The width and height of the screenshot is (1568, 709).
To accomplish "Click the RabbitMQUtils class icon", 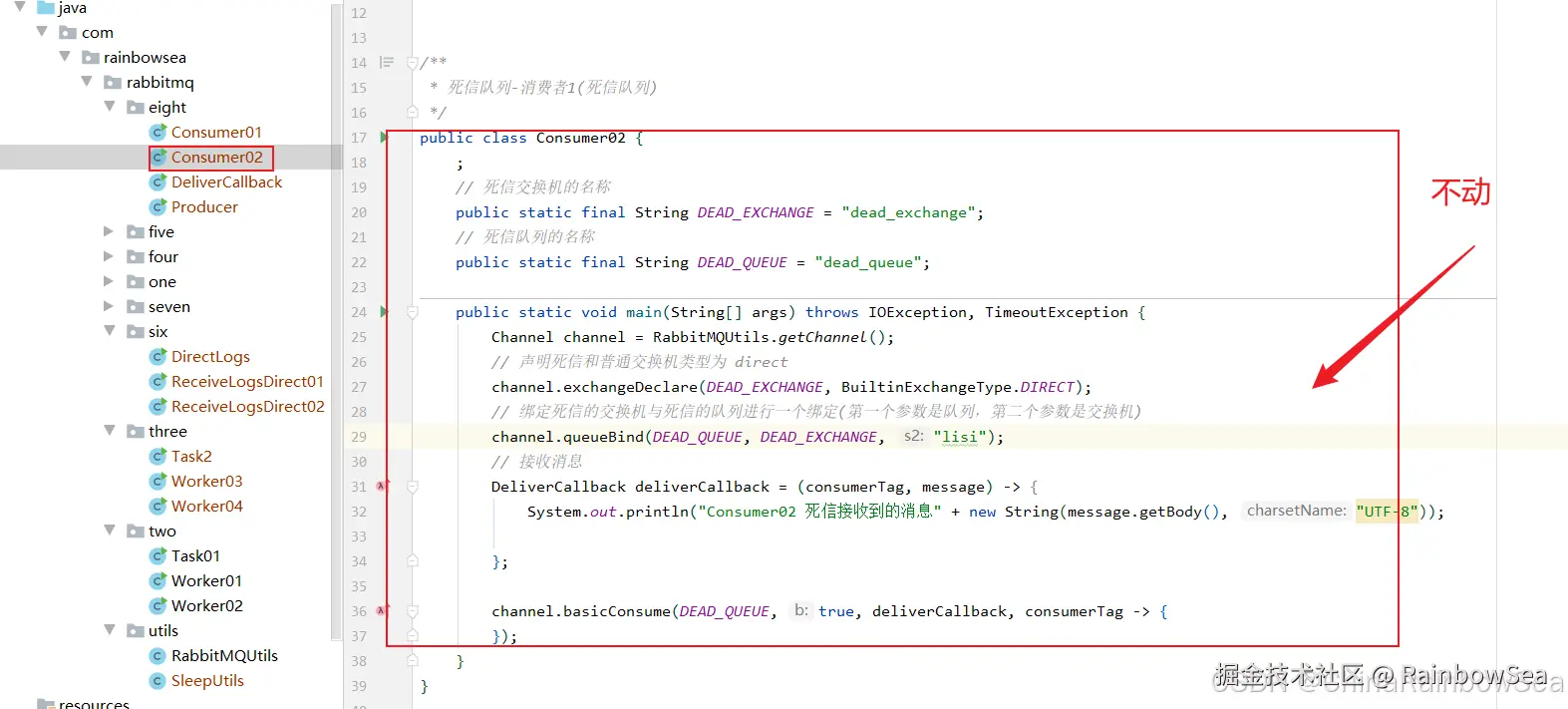I will click(157, 655).
